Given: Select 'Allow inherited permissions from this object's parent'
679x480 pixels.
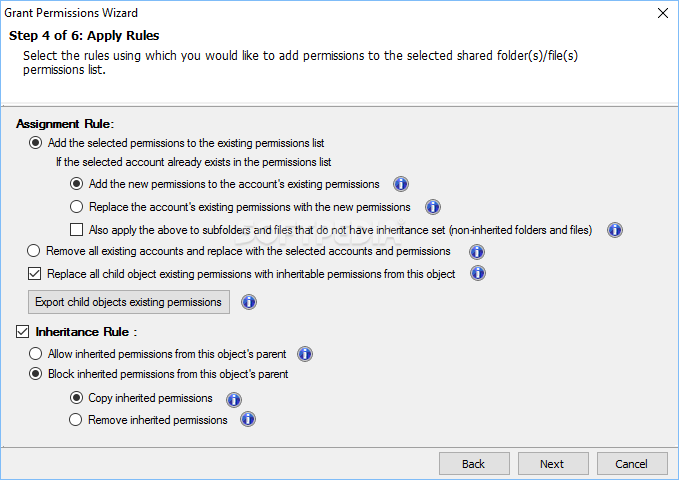Looking at the screenshot, I should pyautogui.click(x=36, y=354).
